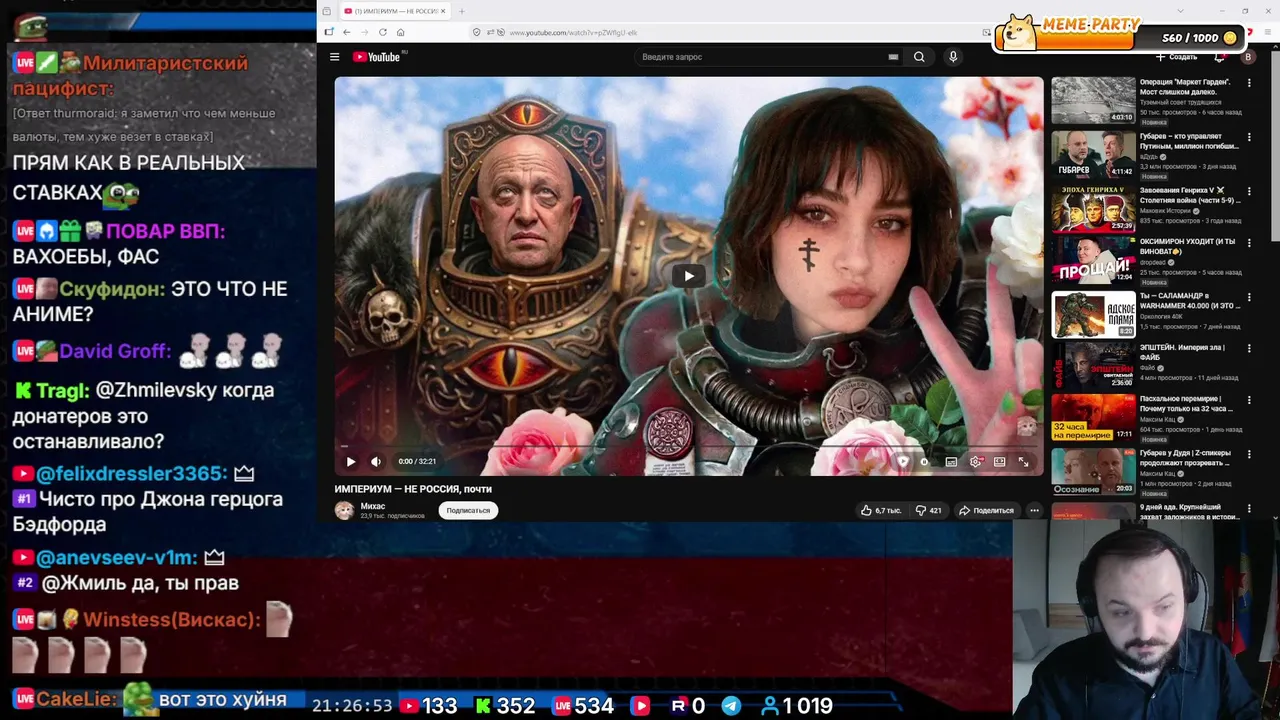The height and width of the screenshot is (720, 1280).
Task: Toggle subtitles in the video player
Action: 951,461
